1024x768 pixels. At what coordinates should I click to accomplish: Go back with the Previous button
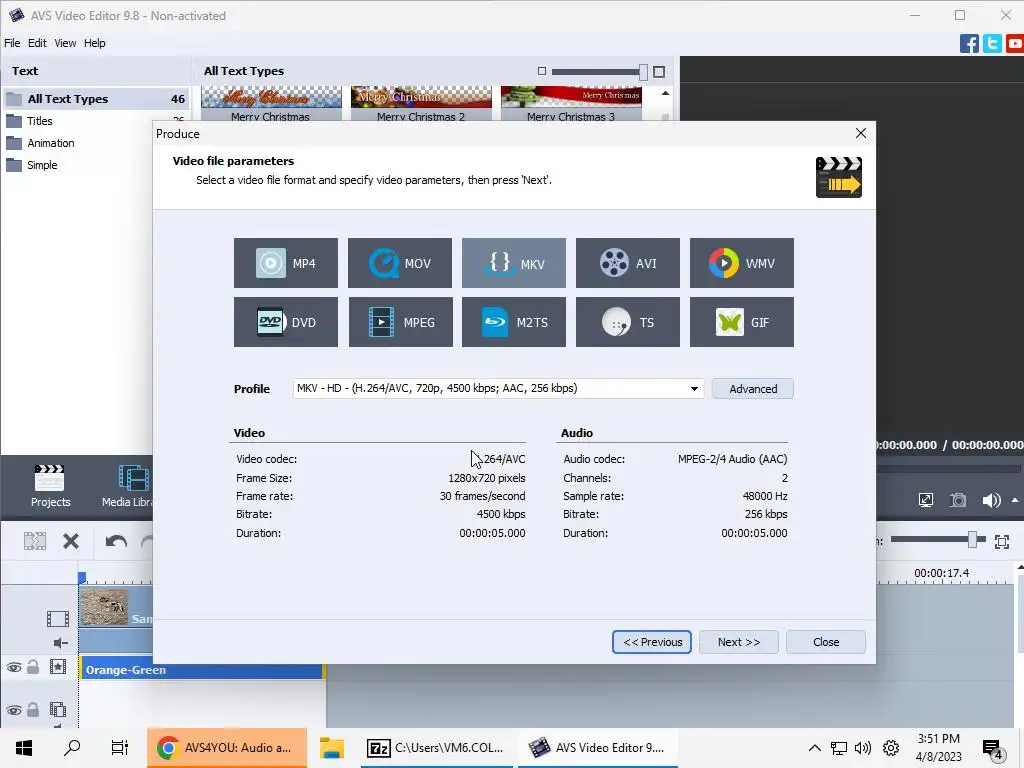pyautogui.click(x=652, y=642)
